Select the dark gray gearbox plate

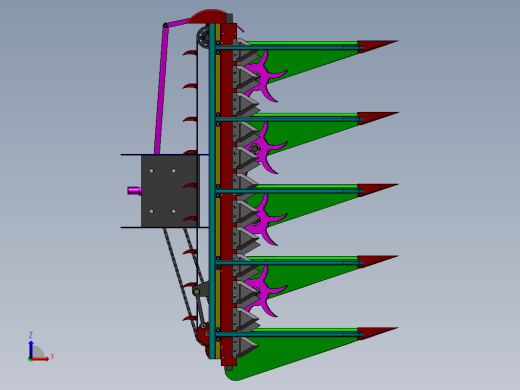(169, 191)
